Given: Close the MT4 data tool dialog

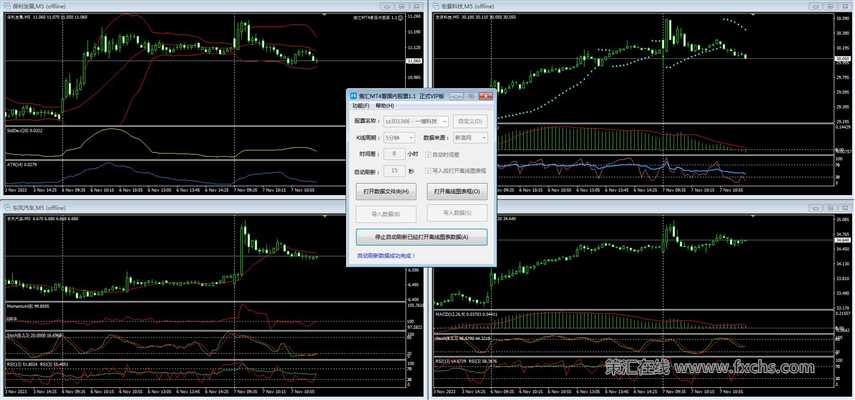Looking at the screenshot, I should click(x=485, y=96).
